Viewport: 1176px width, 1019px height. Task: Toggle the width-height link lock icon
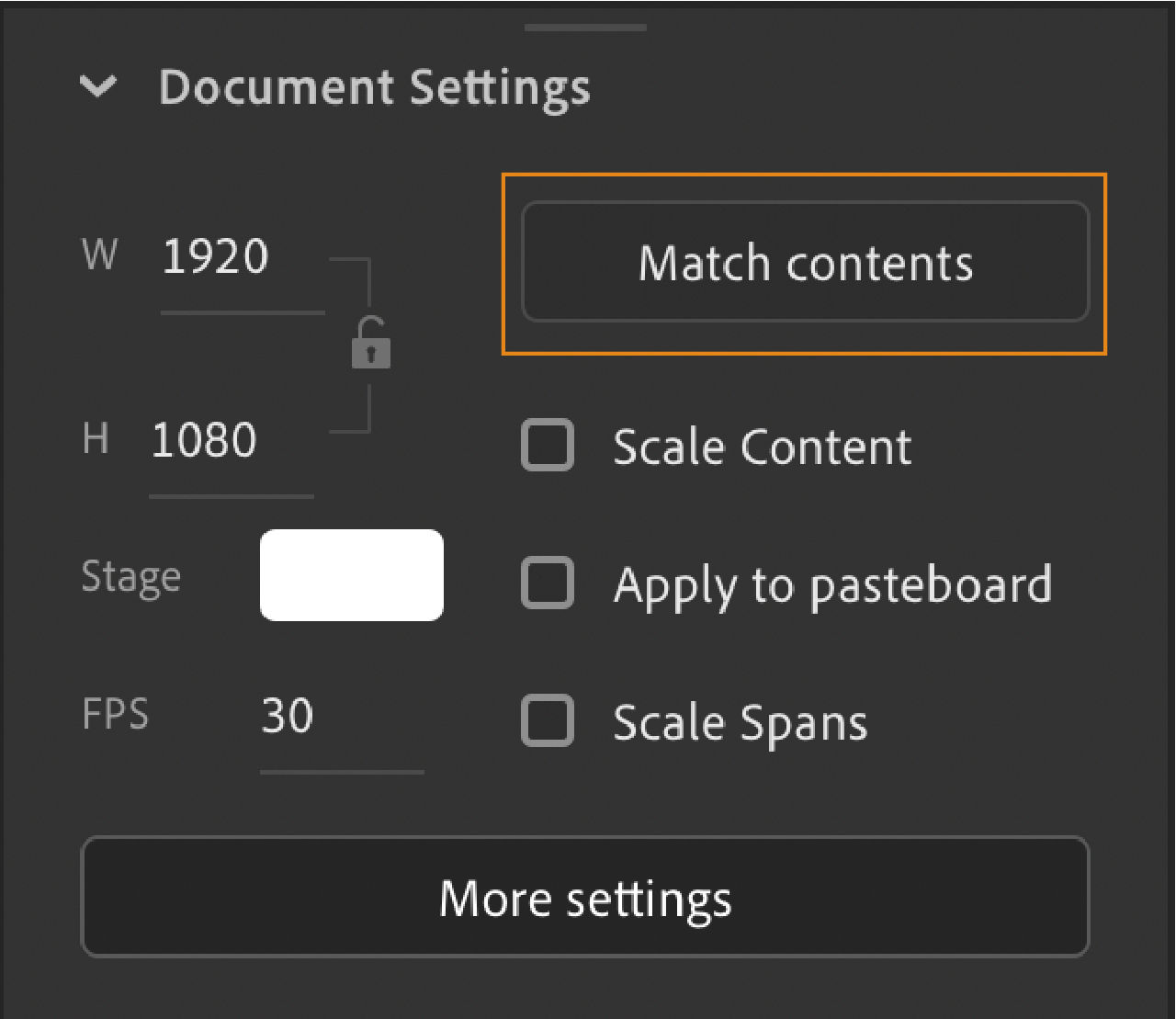tap(371, 344)
